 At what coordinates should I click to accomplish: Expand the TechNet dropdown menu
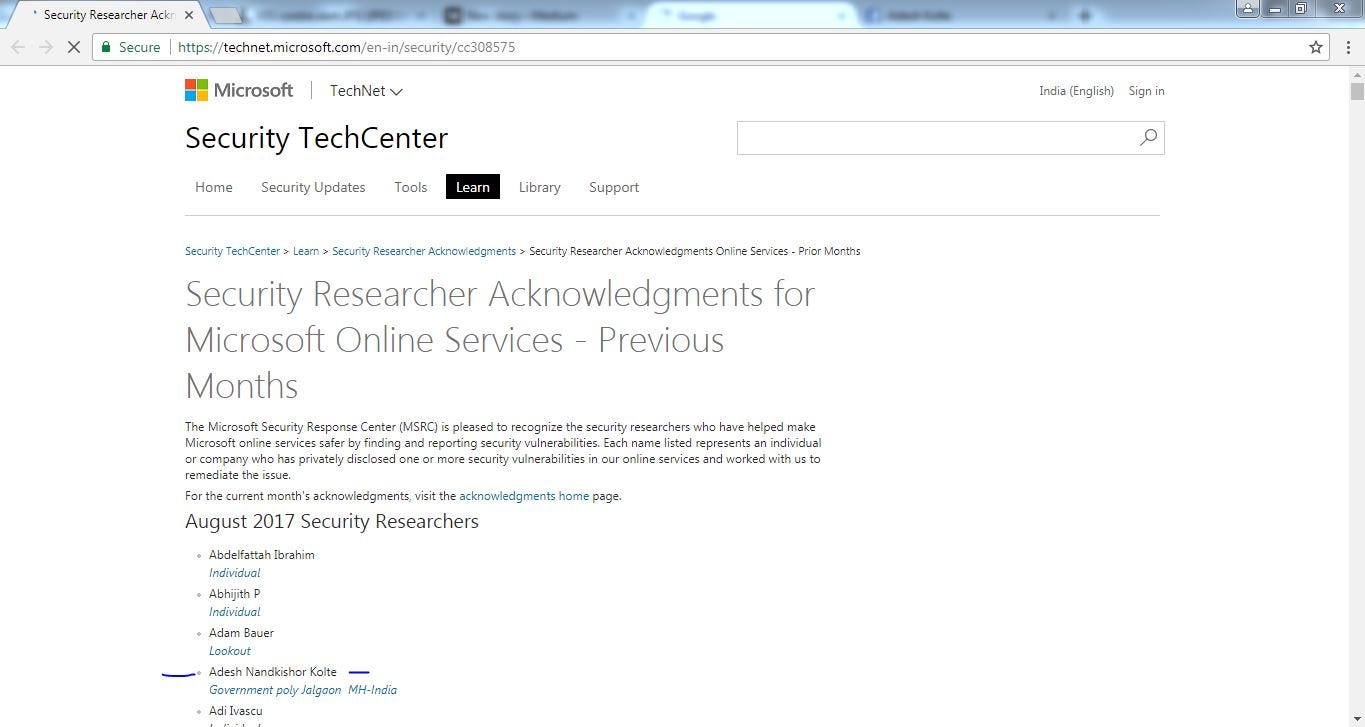366,91
